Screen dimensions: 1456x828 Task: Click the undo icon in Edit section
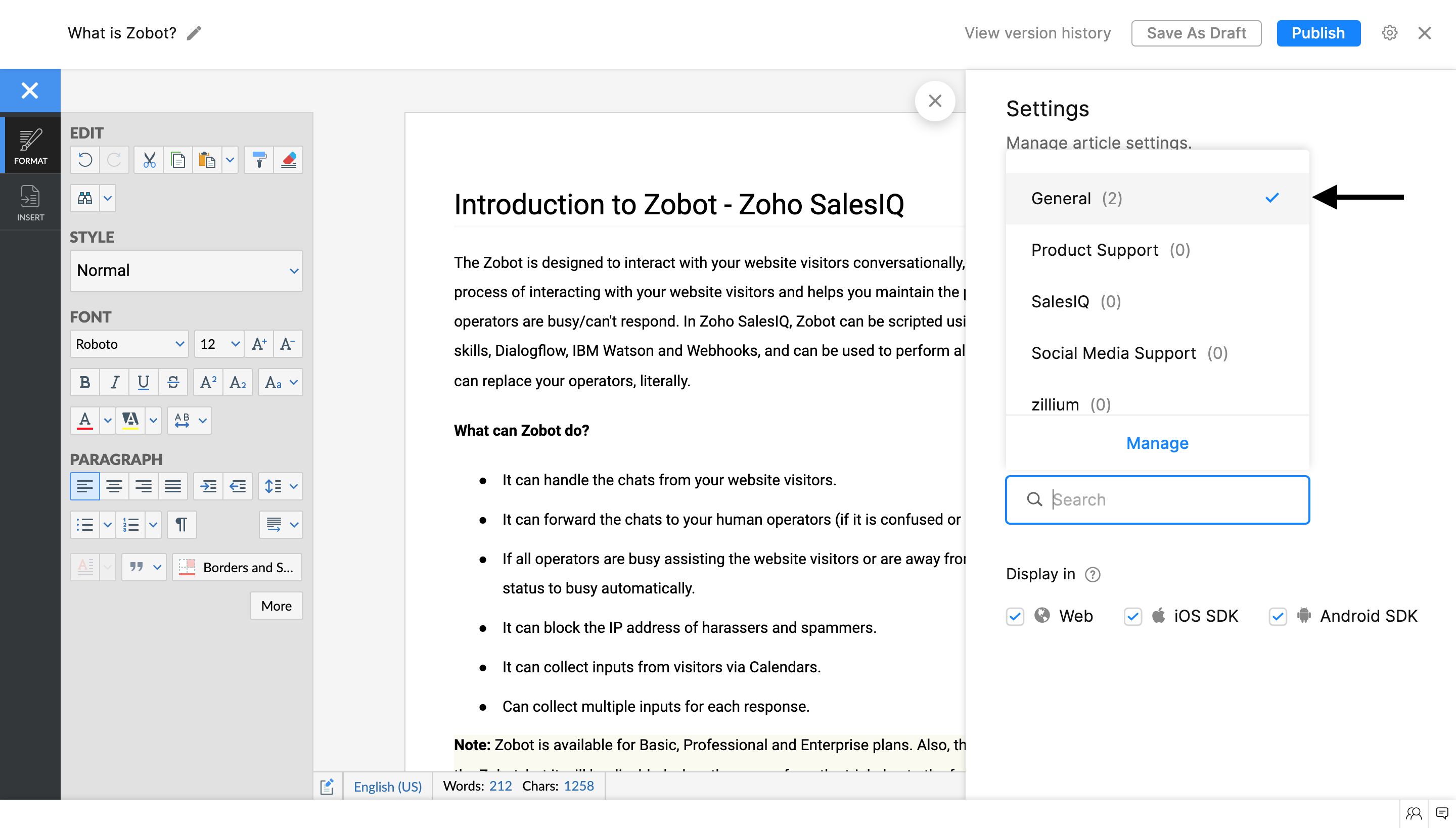point(85,160)
